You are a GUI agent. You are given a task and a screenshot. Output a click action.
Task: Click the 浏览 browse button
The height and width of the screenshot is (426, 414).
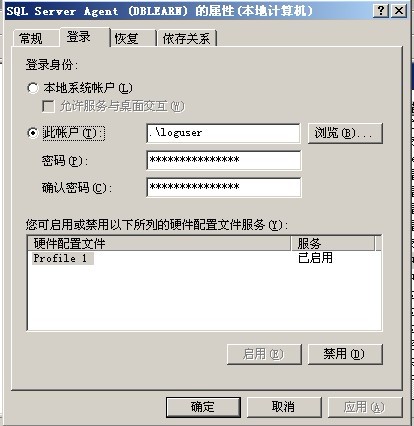pos(345,133)
